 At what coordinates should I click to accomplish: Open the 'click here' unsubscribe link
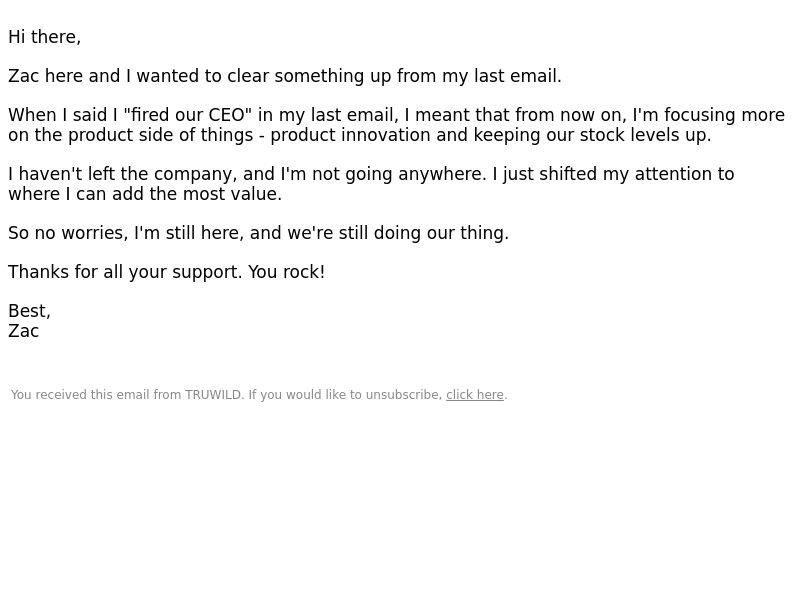pos(474,395)
